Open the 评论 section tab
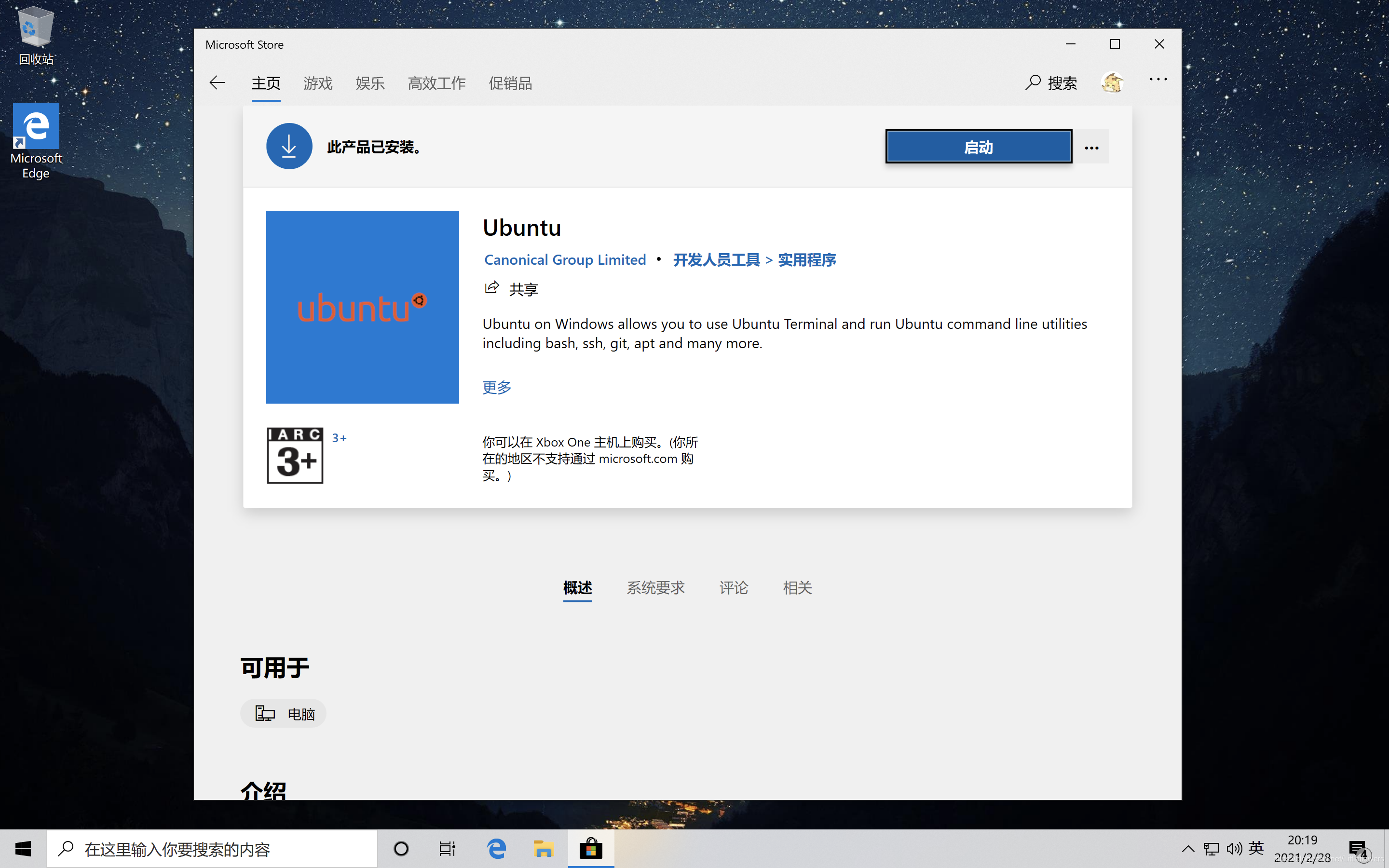 click(734, 588)
